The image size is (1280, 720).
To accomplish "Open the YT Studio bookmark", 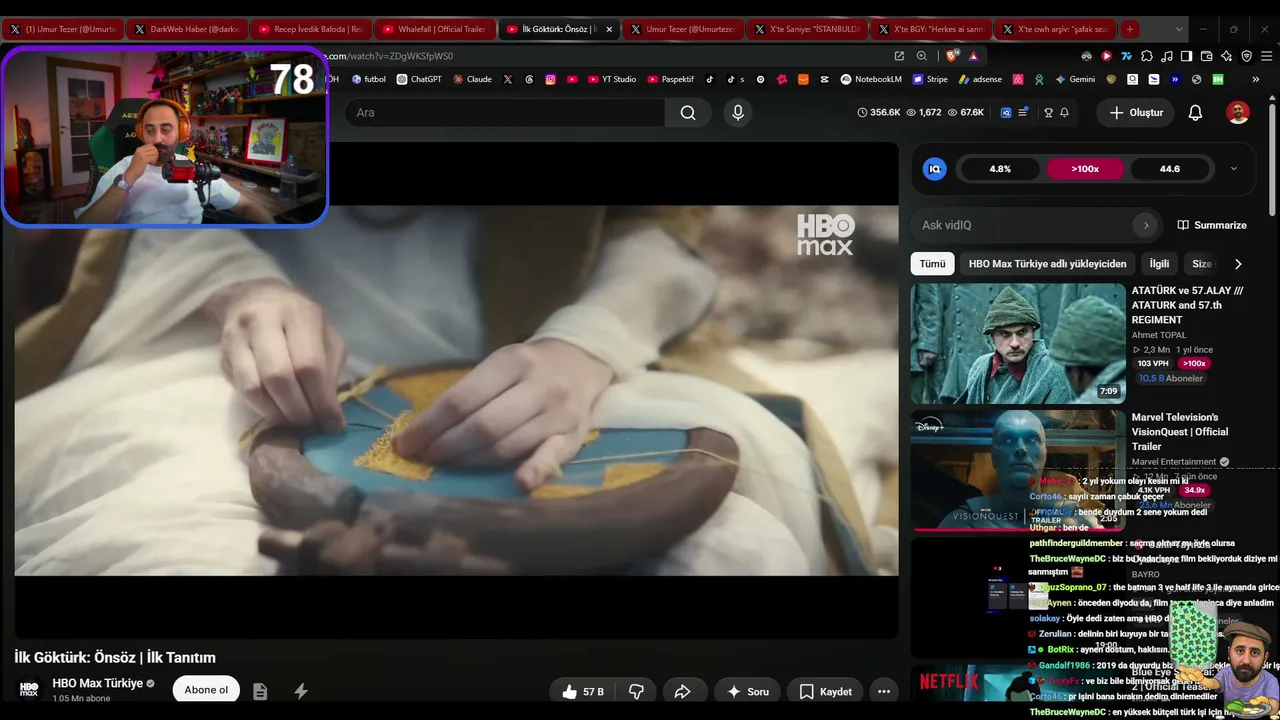I will click(611, 79).
